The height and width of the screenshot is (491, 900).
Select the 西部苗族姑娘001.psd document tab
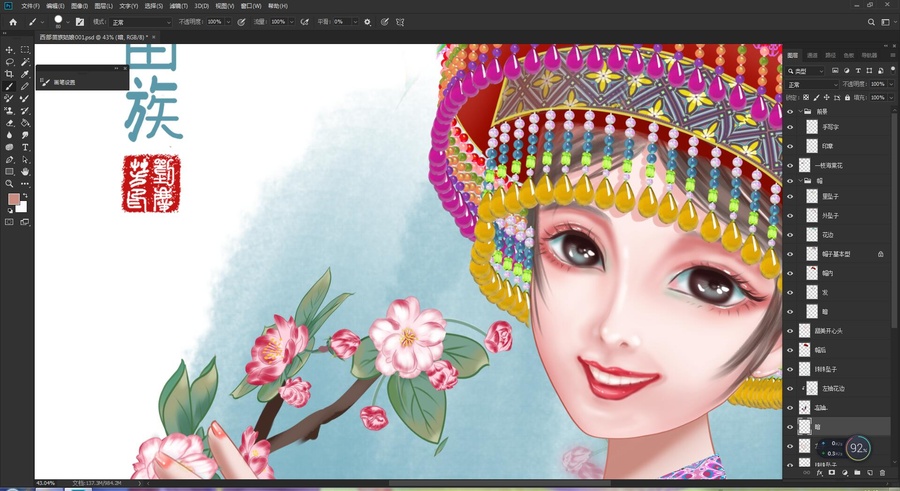coord(94,37)
